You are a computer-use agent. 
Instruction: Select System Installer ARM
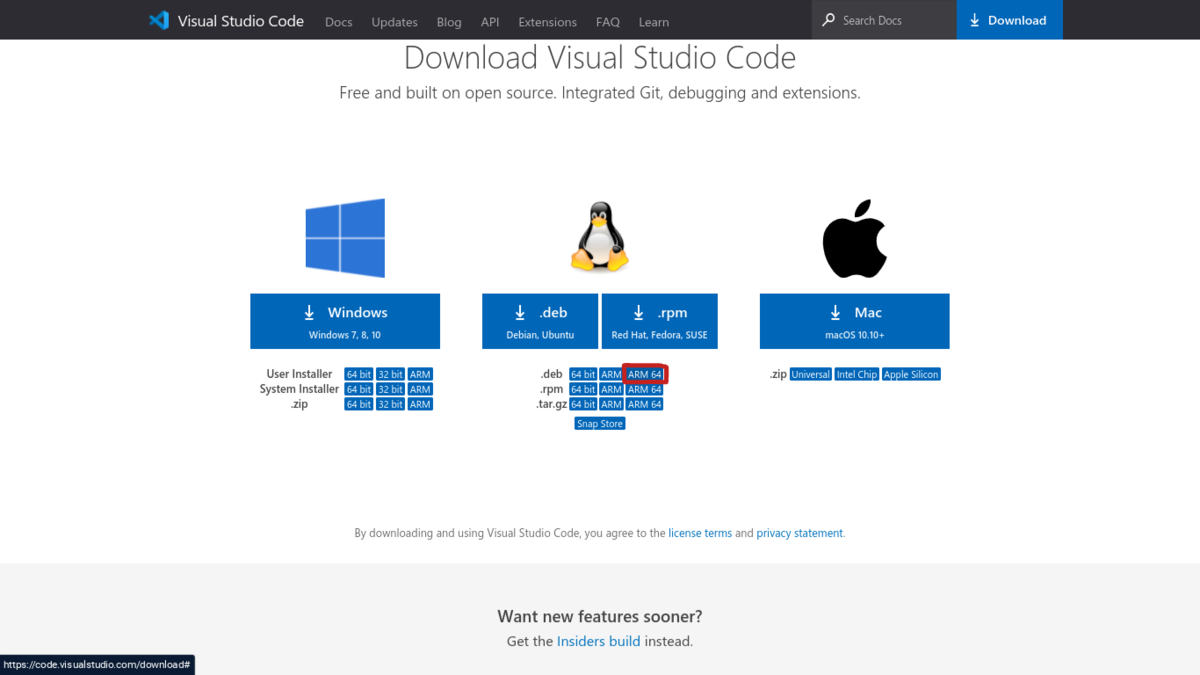point(420,390)
